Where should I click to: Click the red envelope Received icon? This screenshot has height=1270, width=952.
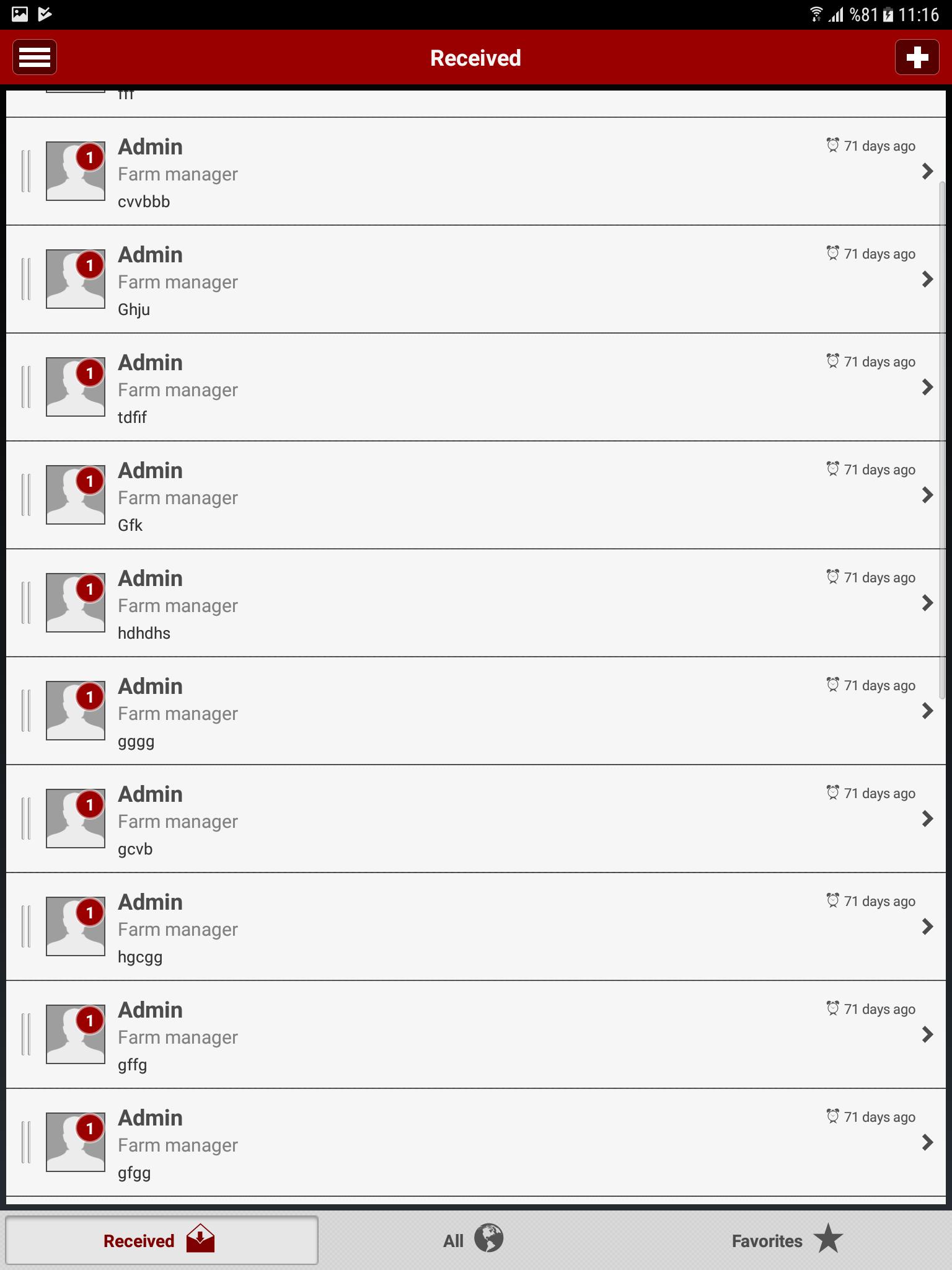[x=200, y=1238]
